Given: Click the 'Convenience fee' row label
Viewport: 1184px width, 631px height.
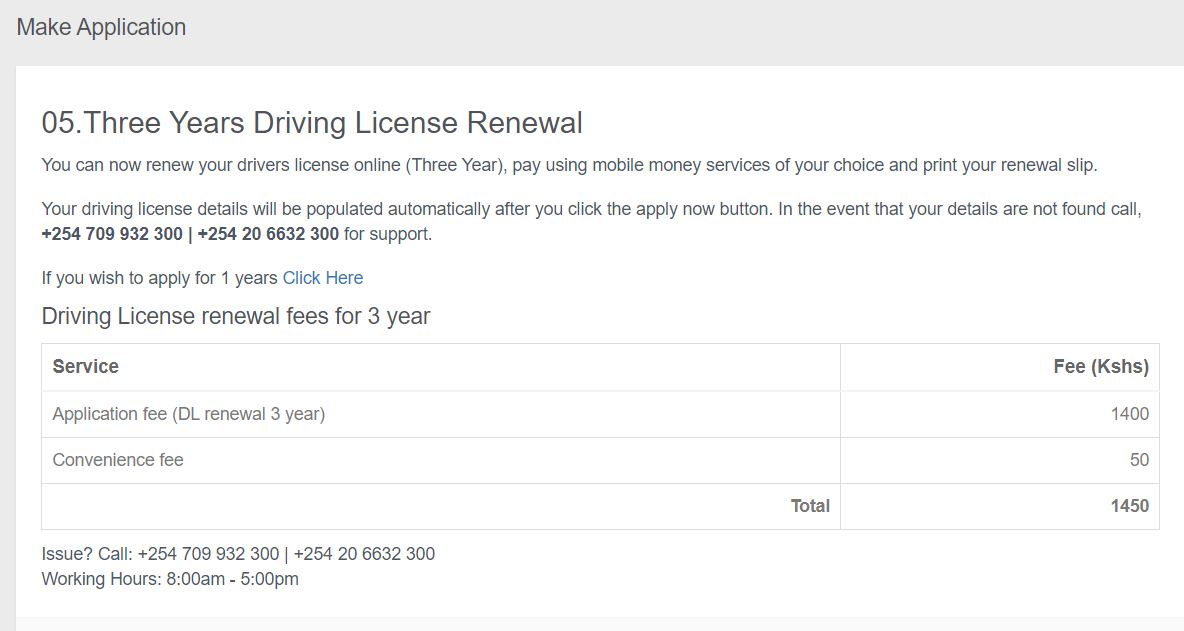Looking at the screenshot, I should point(118,460).
